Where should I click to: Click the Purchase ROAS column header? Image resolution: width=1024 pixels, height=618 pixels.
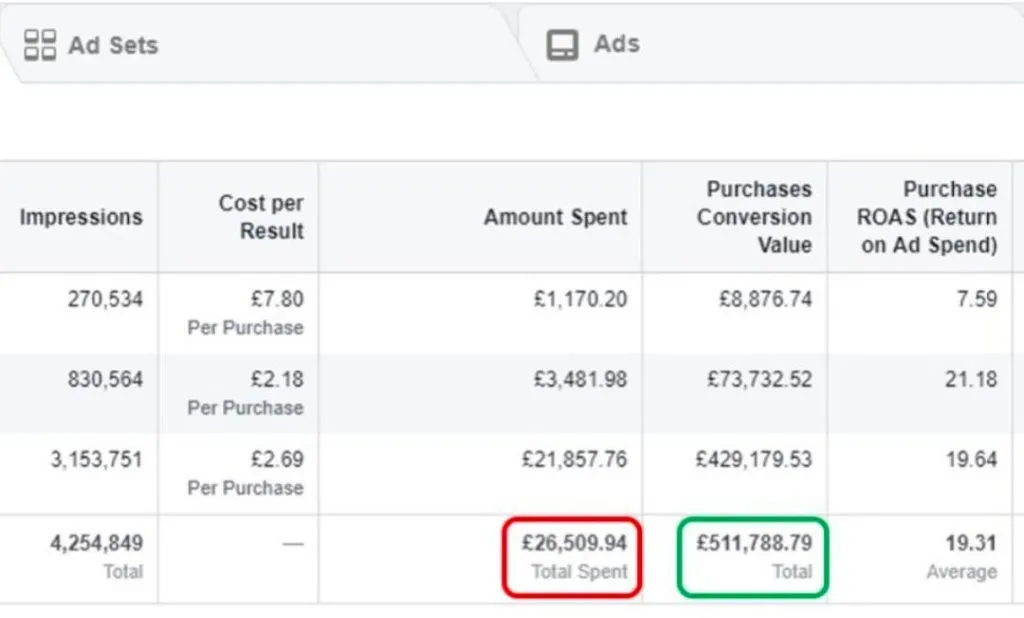click(927, 217)
